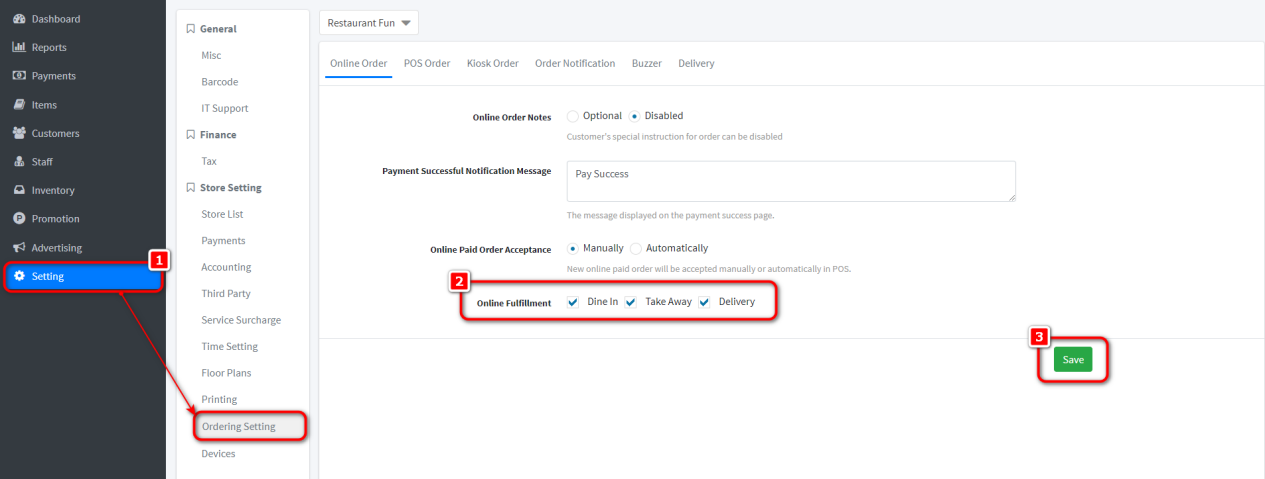Screen dimensions: 1265x479
Task: Switch to the POS Order tab
Action: [427, 63]
